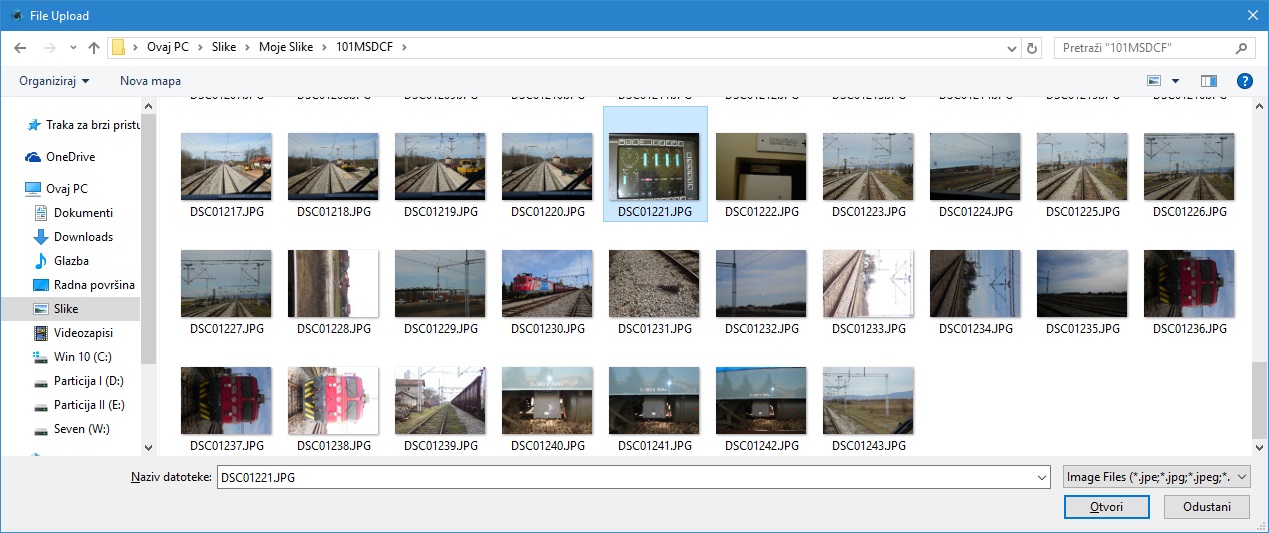Expand the file name history dropdown

click(1041, 478)
